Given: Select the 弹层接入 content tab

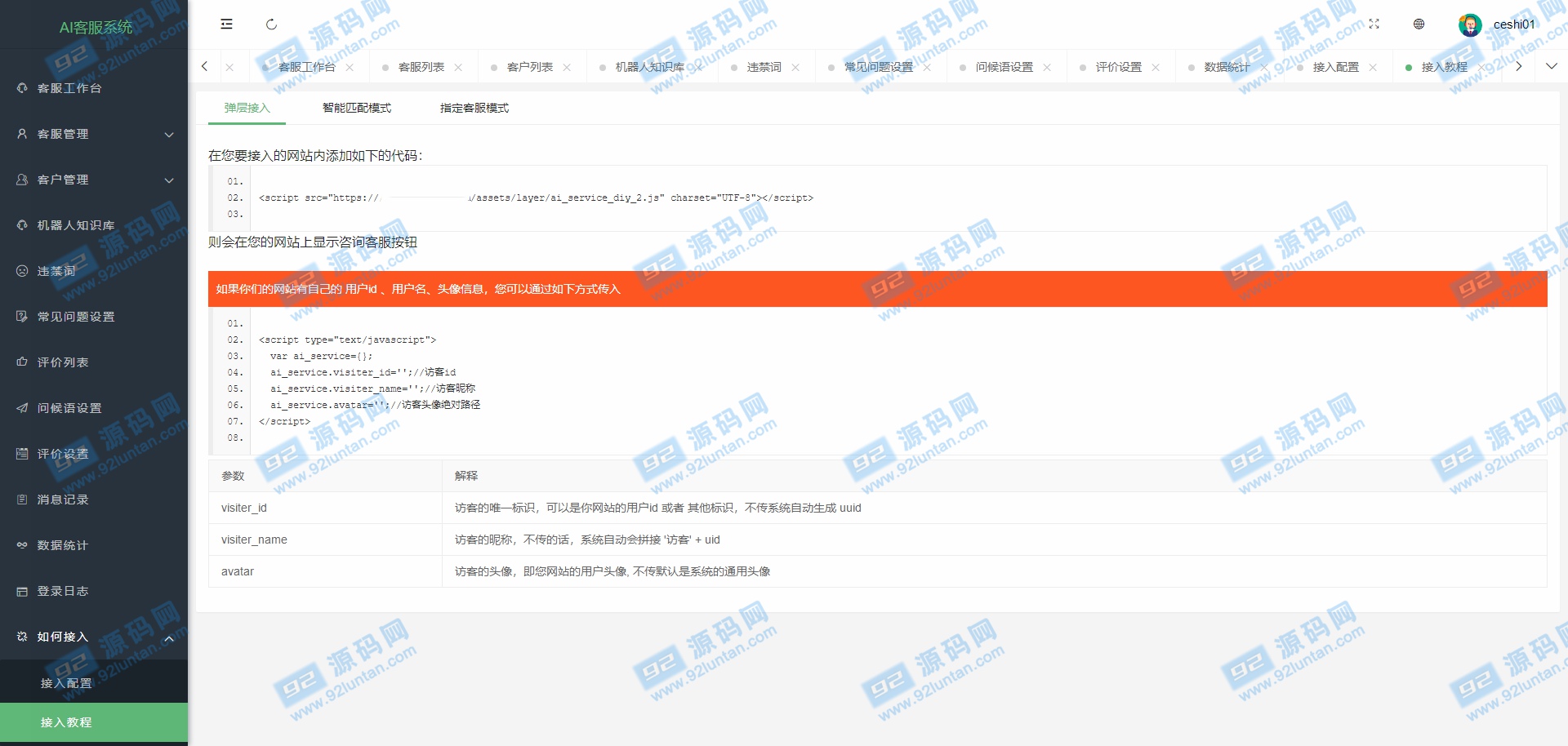Looking at the screenshot, I should tap(247, 108).
